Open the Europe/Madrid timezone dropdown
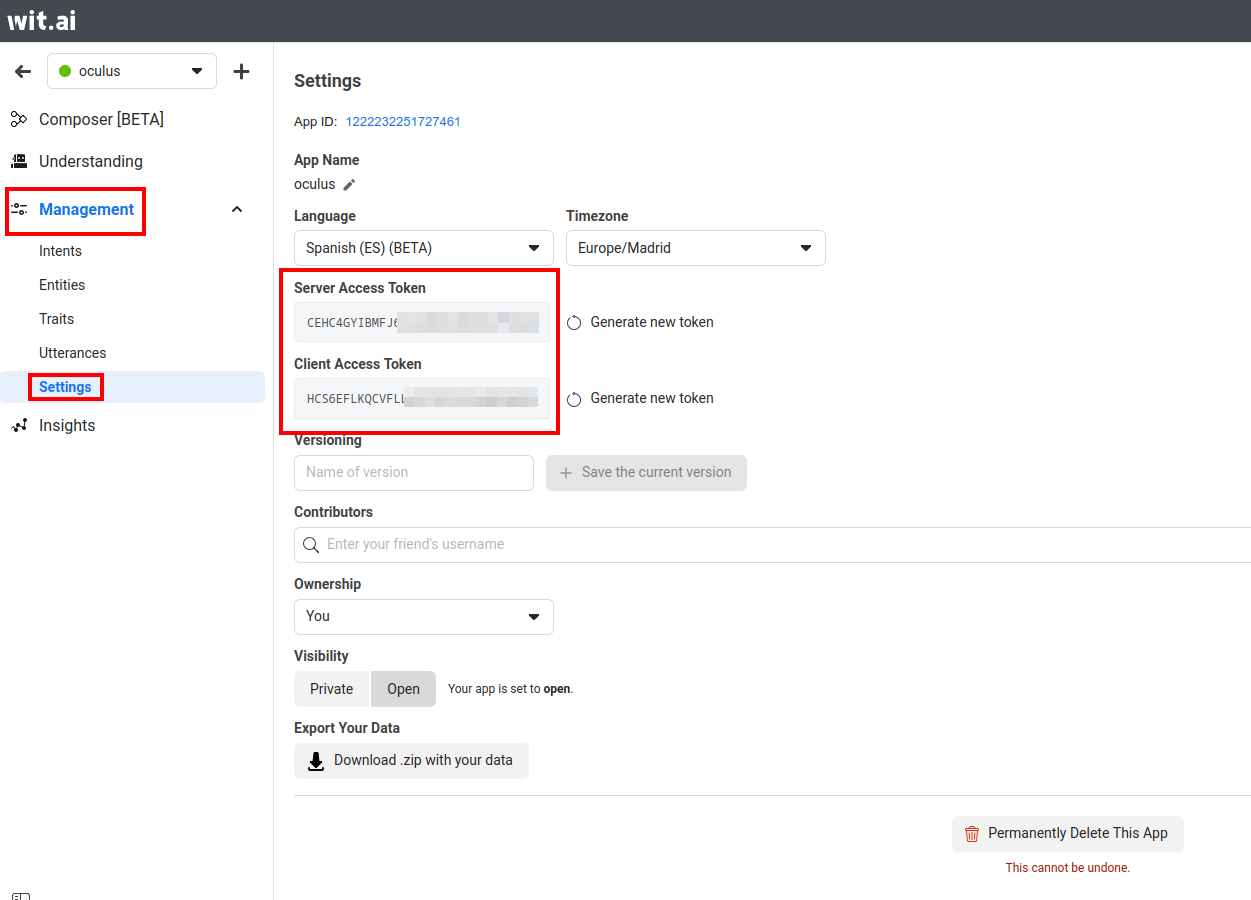 tap(695, 248)
